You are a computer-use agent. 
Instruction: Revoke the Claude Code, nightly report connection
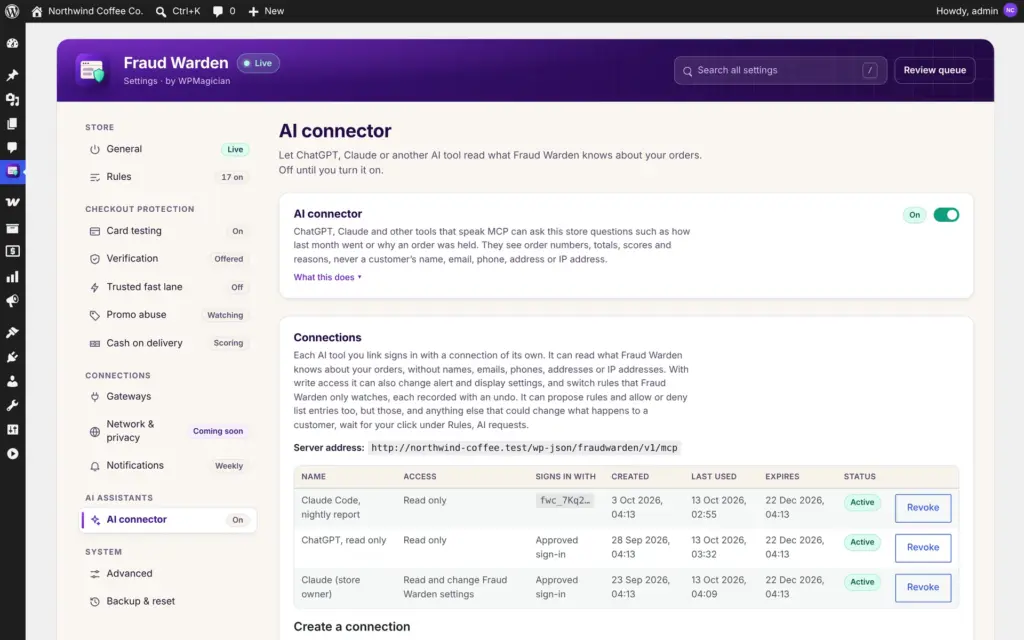click(922, 507)
